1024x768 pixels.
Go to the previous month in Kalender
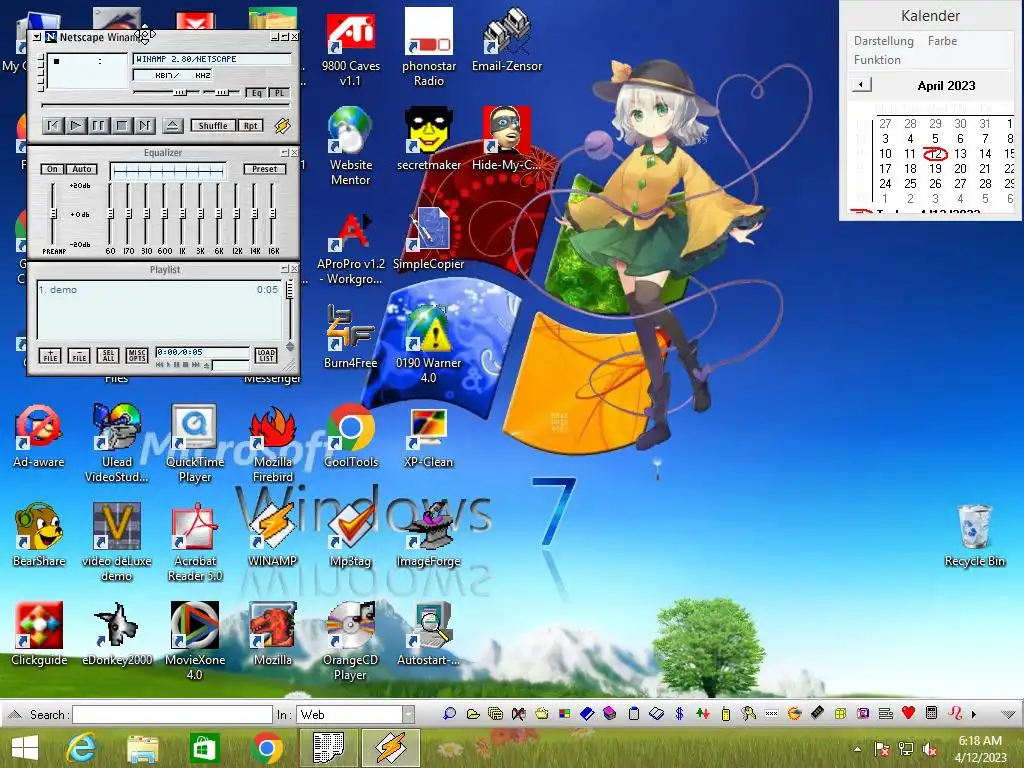point(861,85)
